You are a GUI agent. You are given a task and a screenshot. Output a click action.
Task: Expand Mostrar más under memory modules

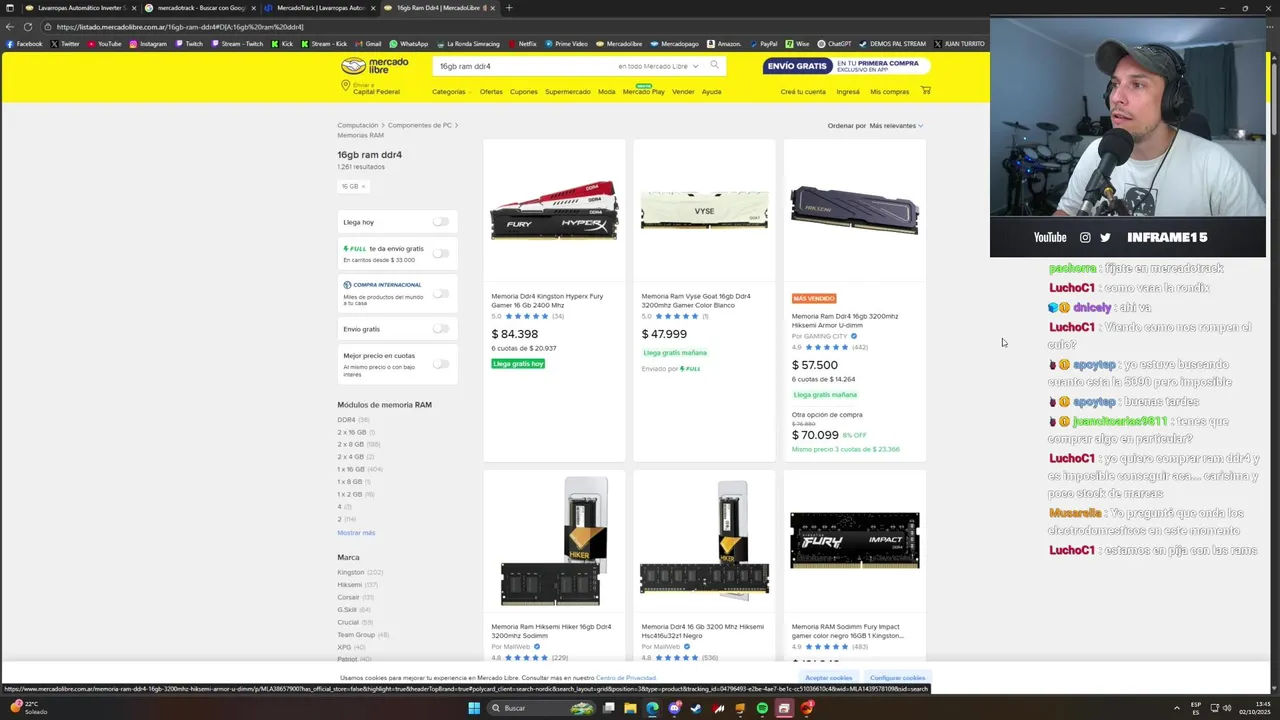(x=356, y=533)
